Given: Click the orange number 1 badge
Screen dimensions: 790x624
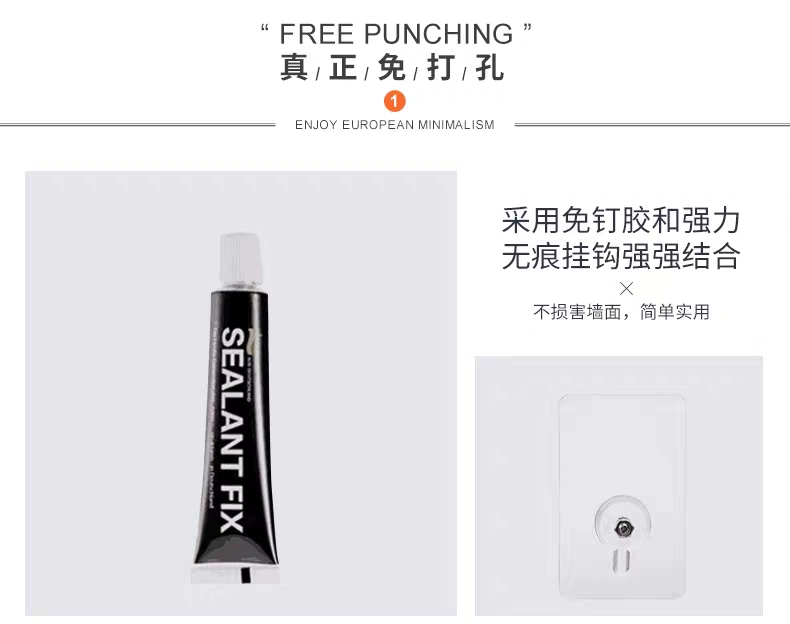Looking at the screenshot, I should pos(394,101).
